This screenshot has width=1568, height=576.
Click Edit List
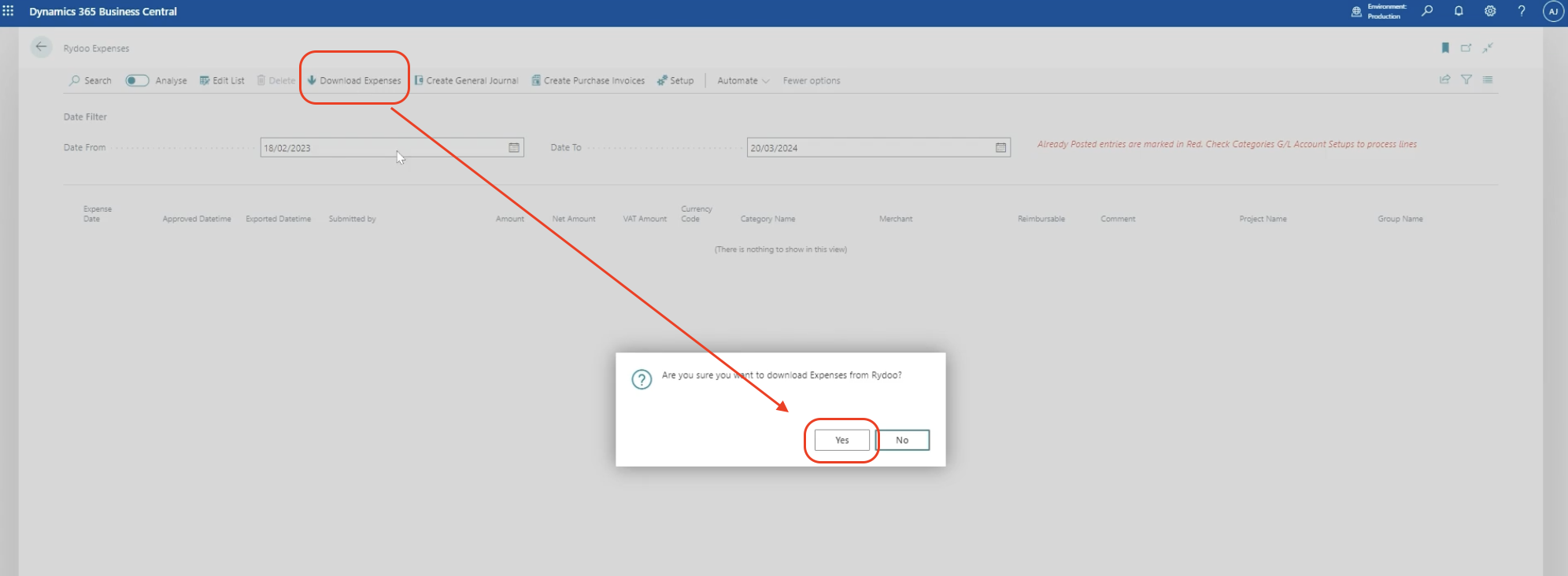(222, 80)
